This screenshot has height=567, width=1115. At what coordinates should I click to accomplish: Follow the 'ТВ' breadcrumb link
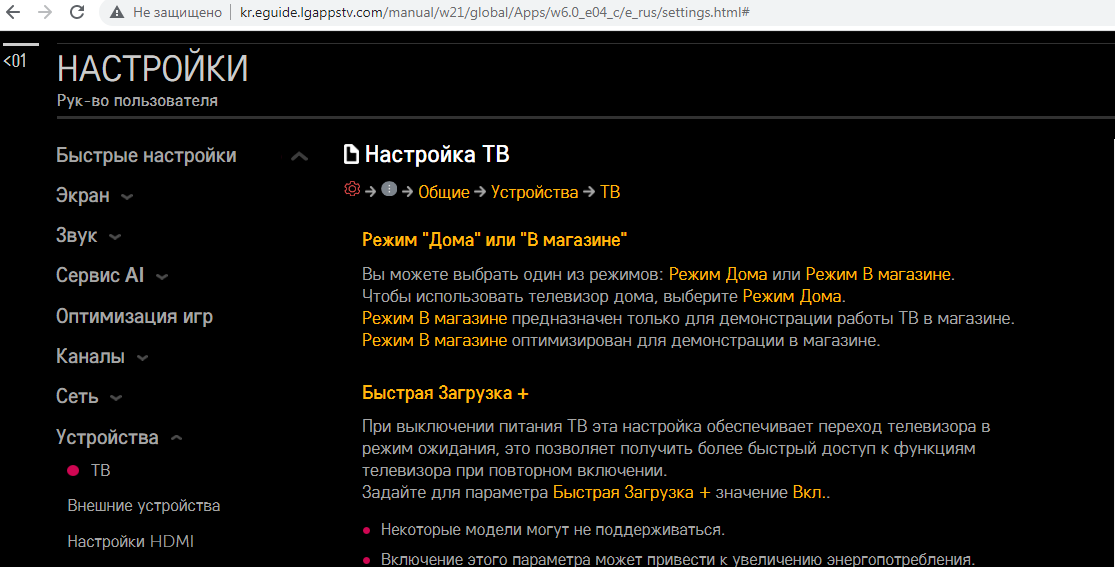pos(610,192)
